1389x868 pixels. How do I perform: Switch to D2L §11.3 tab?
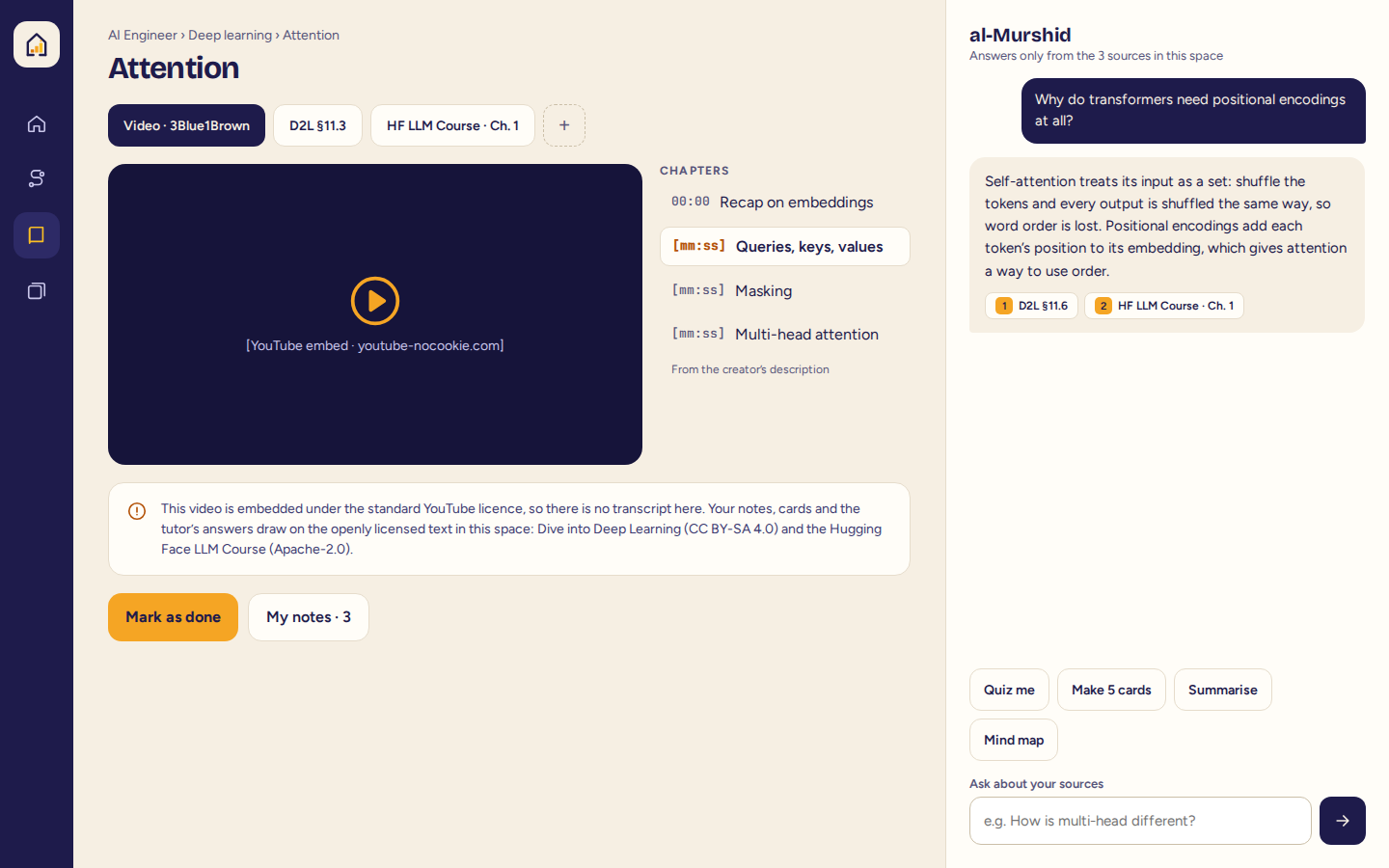pyautogui.click(x=317, y=125)
